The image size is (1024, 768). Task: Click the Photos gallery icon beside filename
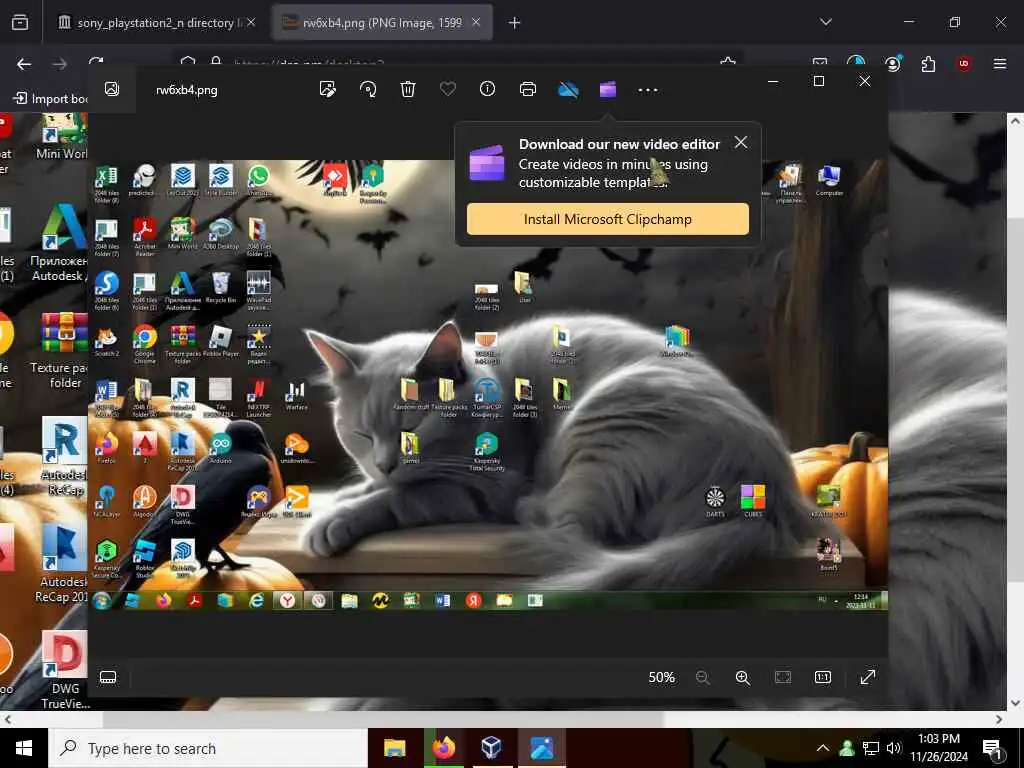coord(112,89)
